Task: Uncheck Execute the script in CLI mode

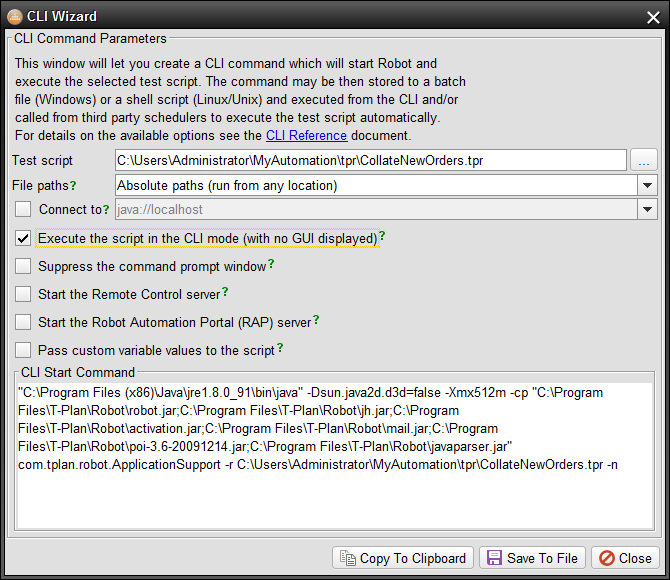Action: pos(23,239)
